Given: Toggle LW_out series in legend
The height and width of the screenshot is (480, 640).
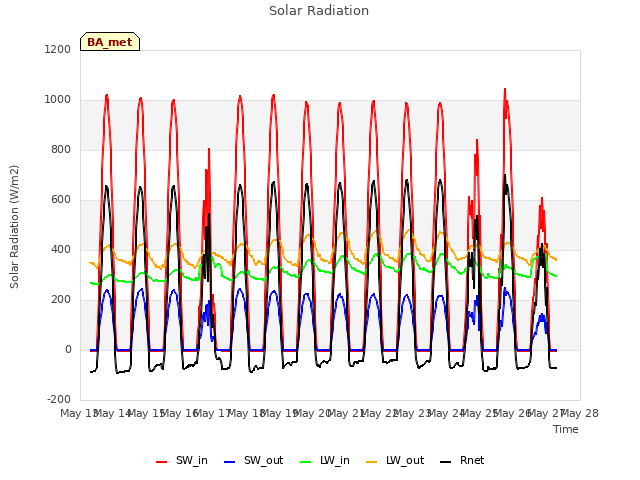Looking at the screenshot, I should (x=395, y=461).
